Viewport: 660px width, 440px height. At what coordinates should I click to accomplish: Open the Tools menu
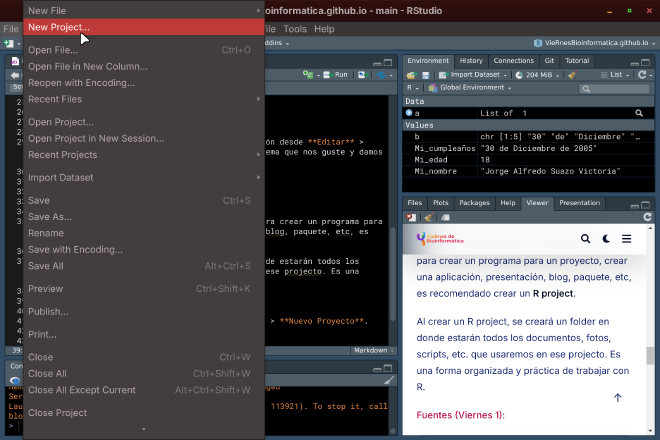pos(295,29)
